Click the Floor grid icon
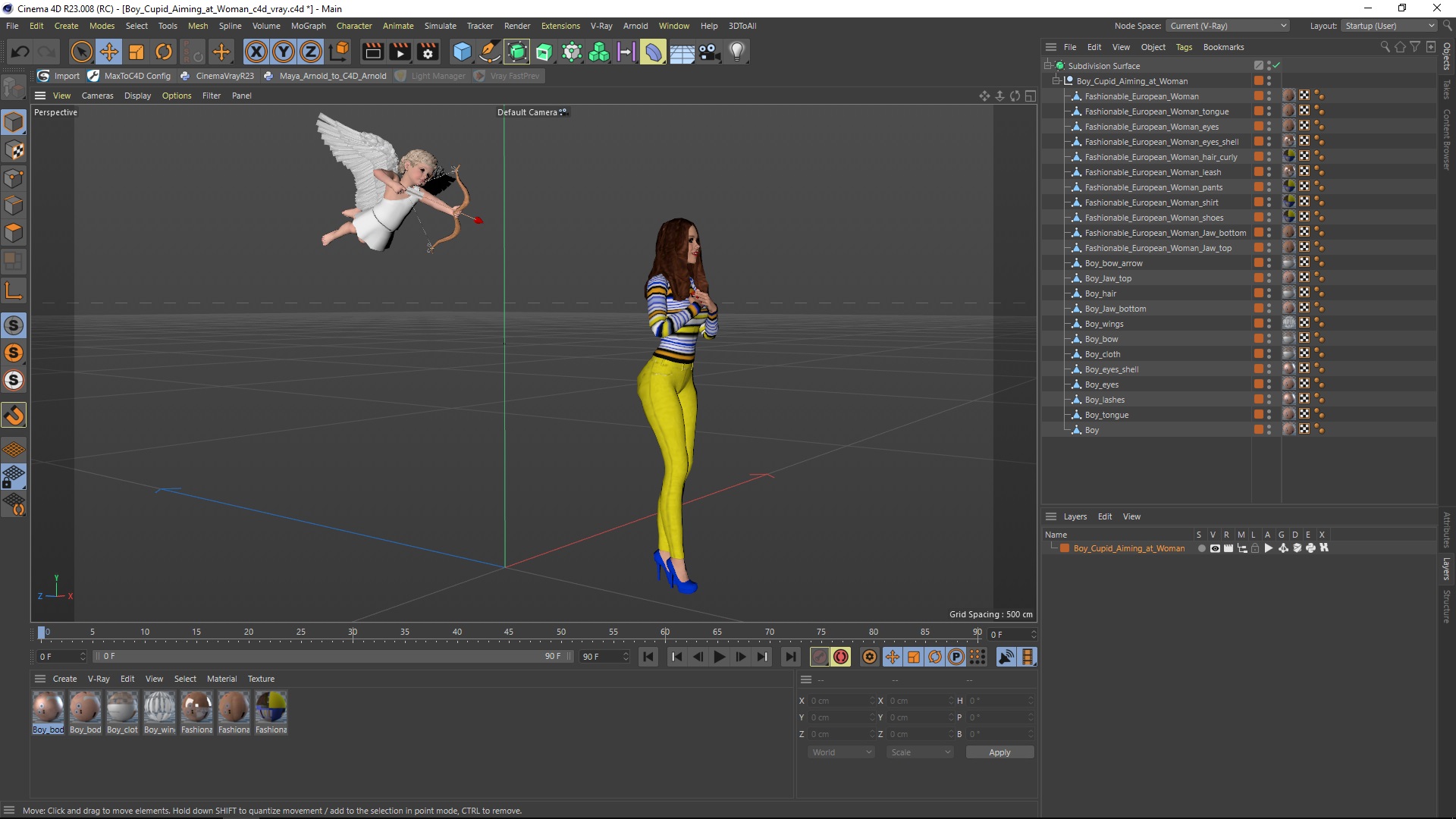Viewport: 1456px width, 819px height. click(x=682, y=52)
